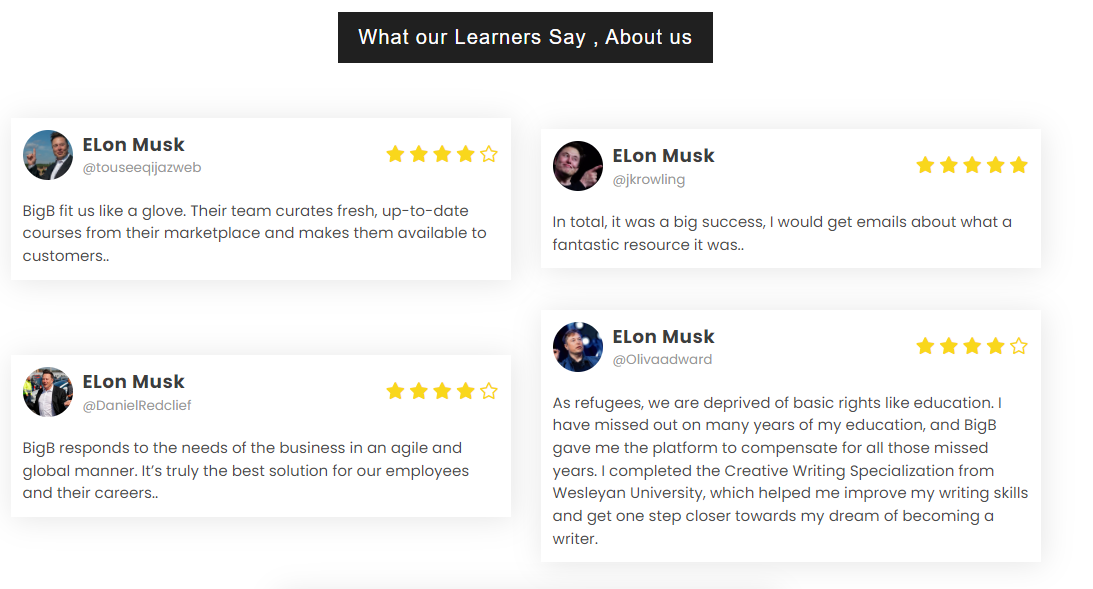
Task: Select @DanielRedclief's circular profile picture
Action: click(47, 392)
